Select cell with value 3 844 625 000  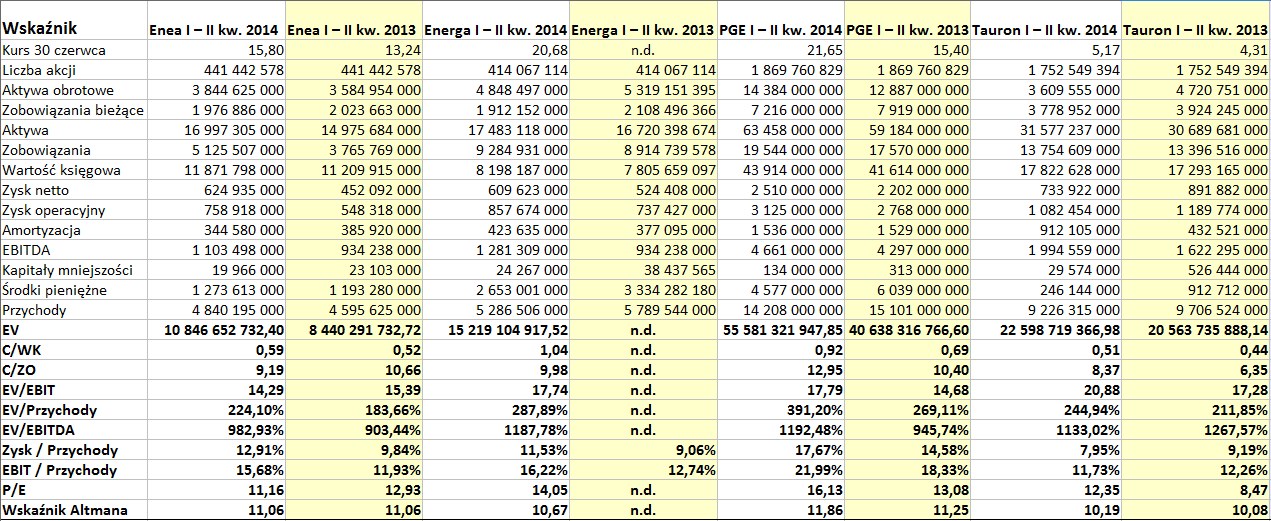[x=216, y=90]
